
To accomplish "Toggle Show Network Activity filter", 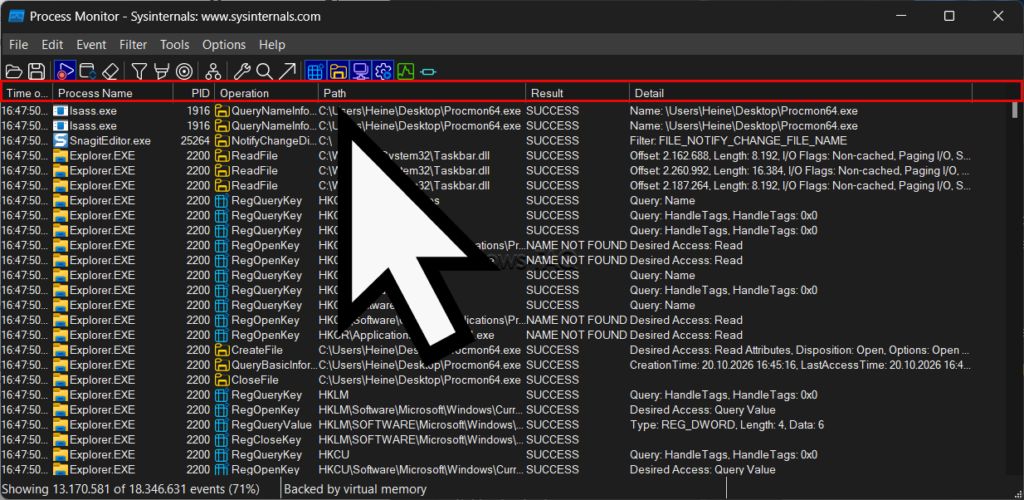I will pyautogui.click(x=360, y=71).
